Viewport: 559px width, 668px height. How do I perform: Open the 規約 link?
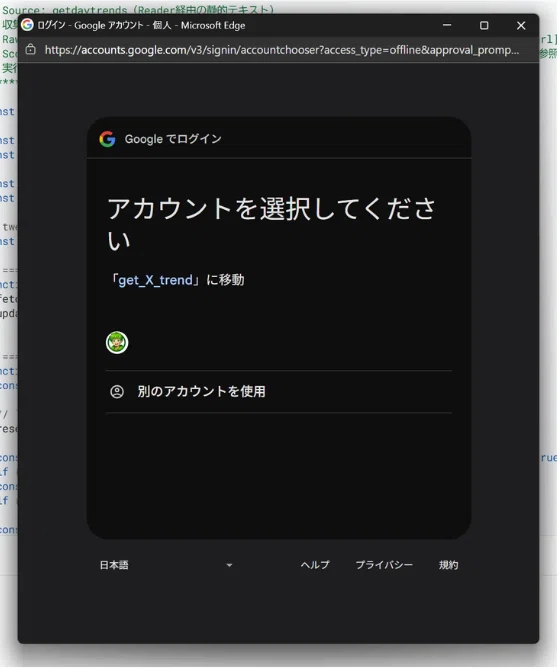[448, 565]
